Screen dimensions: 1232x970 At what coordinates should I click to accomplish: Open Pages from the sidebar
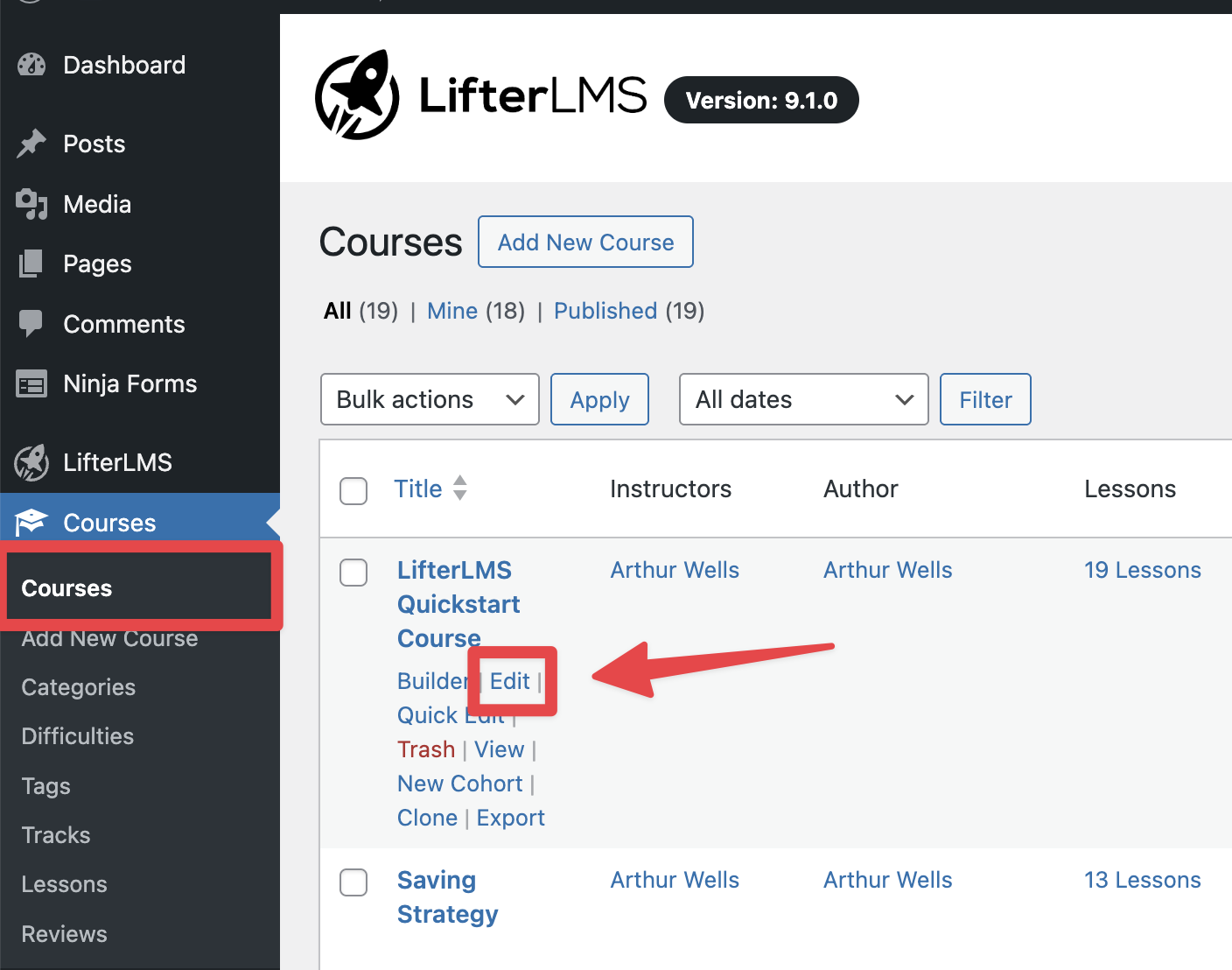(x=97, y=264)
